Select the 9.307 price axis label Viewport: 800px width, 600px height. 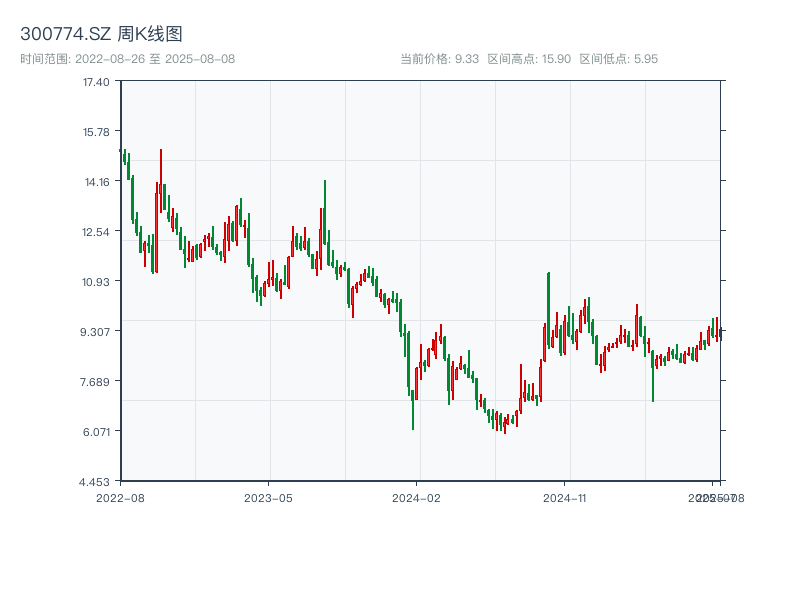96,331
